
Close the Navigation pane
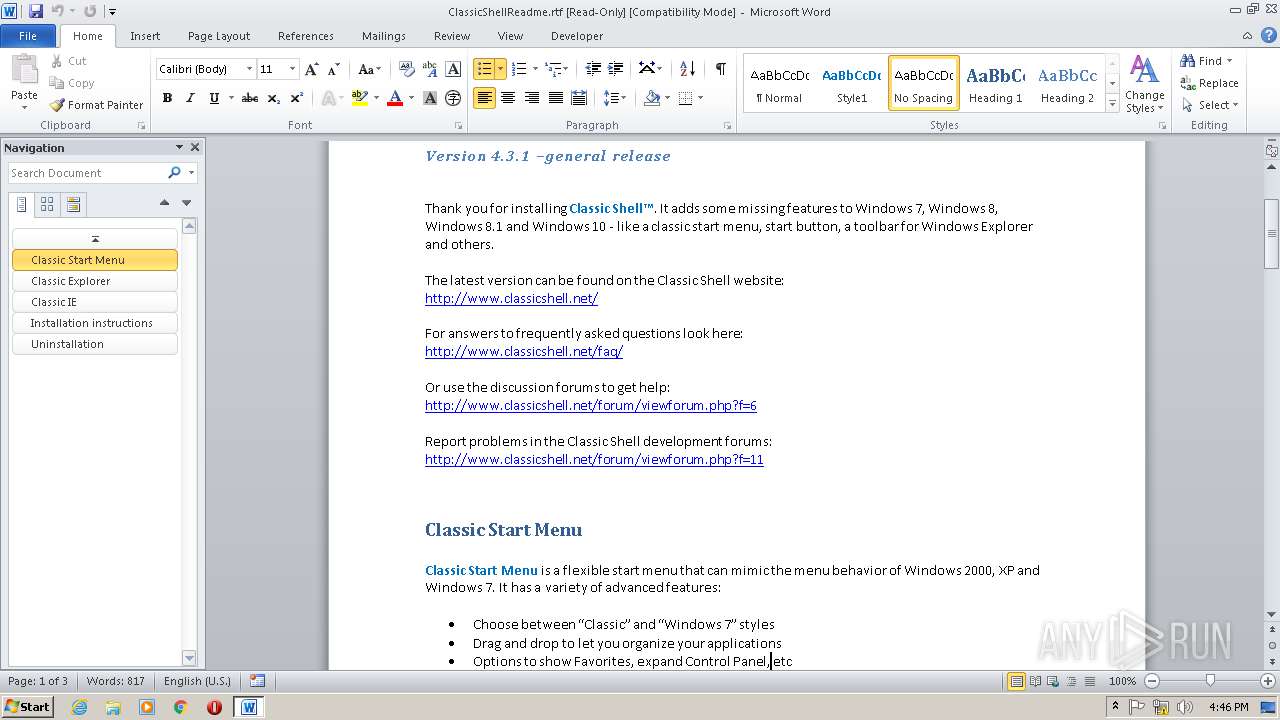coord(195,147)
